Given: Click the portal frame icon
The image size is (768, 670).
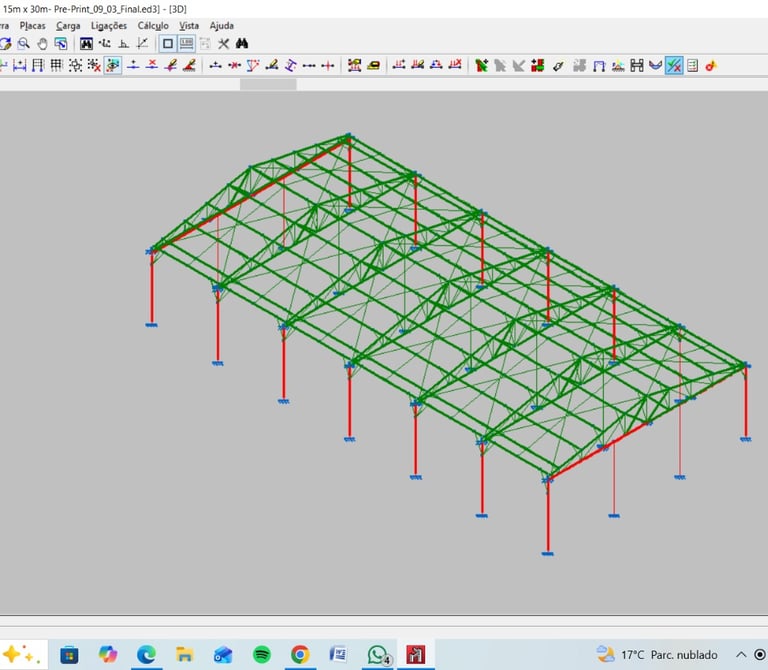Looking at the screenshot, I should click(599, 66).
